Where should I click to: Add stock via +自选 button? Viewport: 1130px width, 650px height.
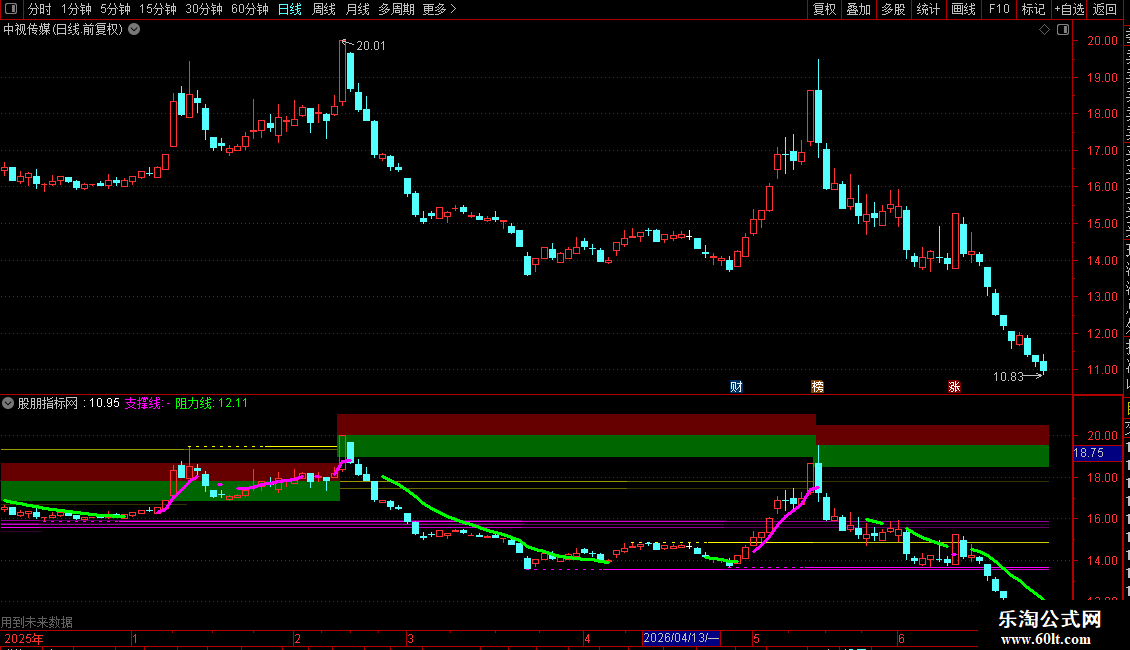(x=1069, y=9)
